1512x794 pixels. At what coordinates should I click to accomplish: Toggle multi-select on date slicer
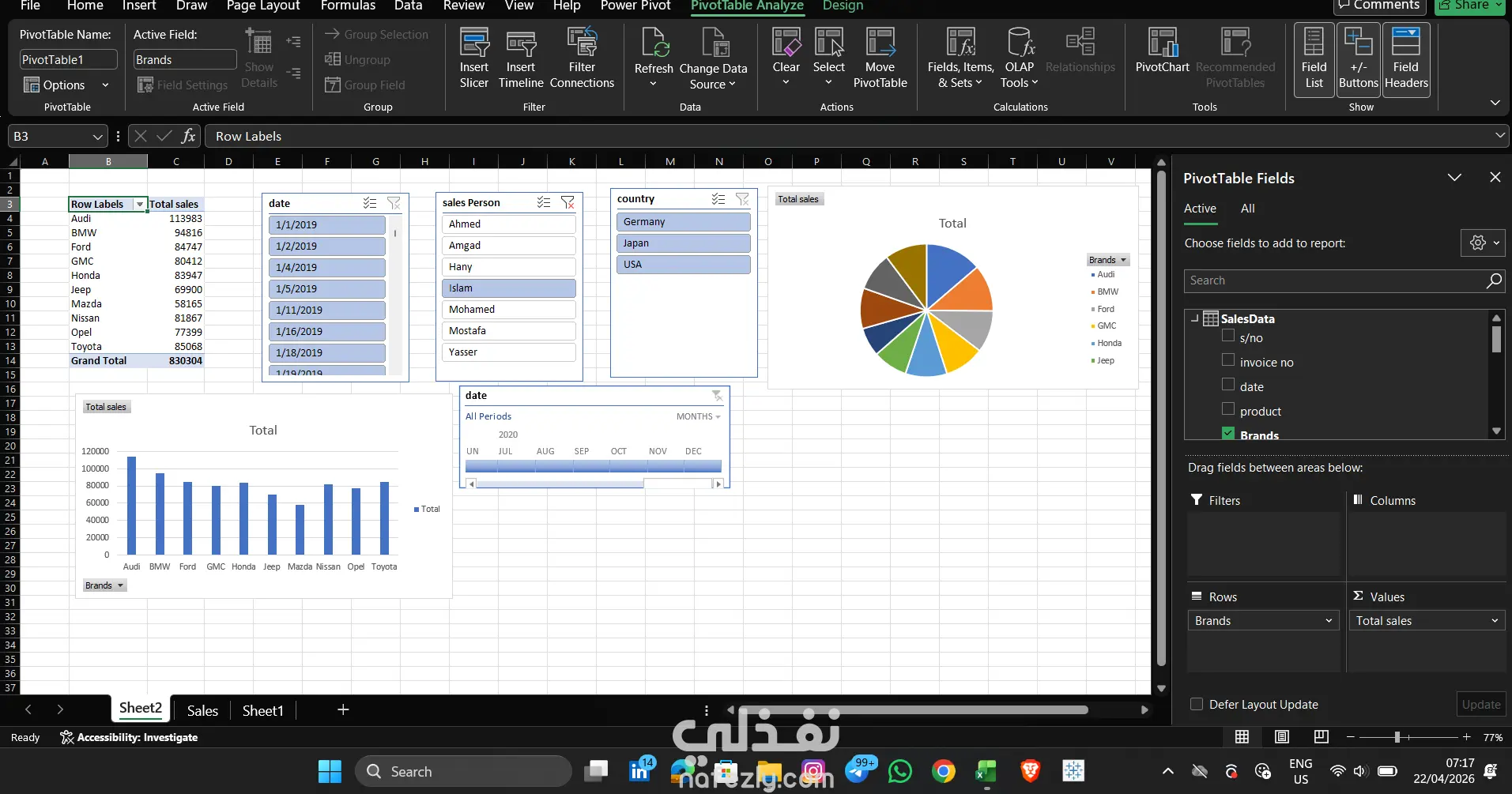tap(370, 203)
